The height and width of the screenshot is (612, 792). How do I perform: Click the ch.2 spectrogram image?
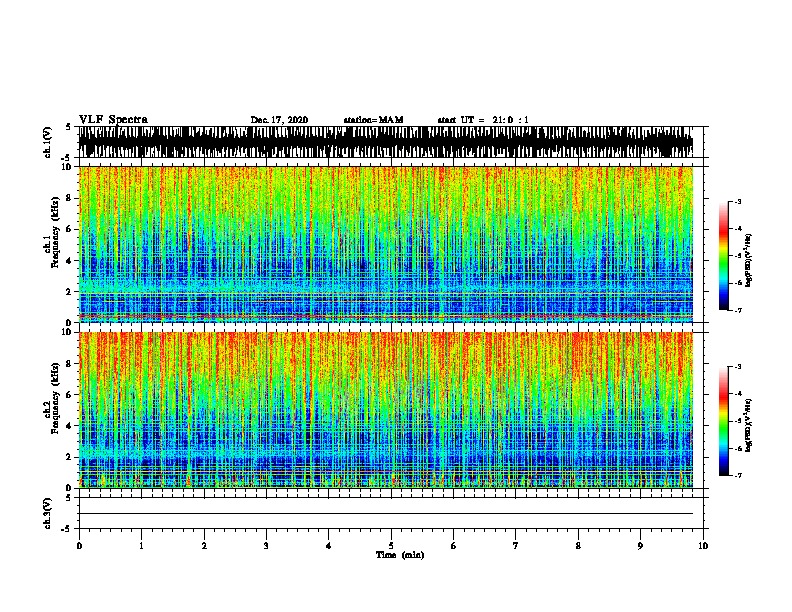coord(386,410)
